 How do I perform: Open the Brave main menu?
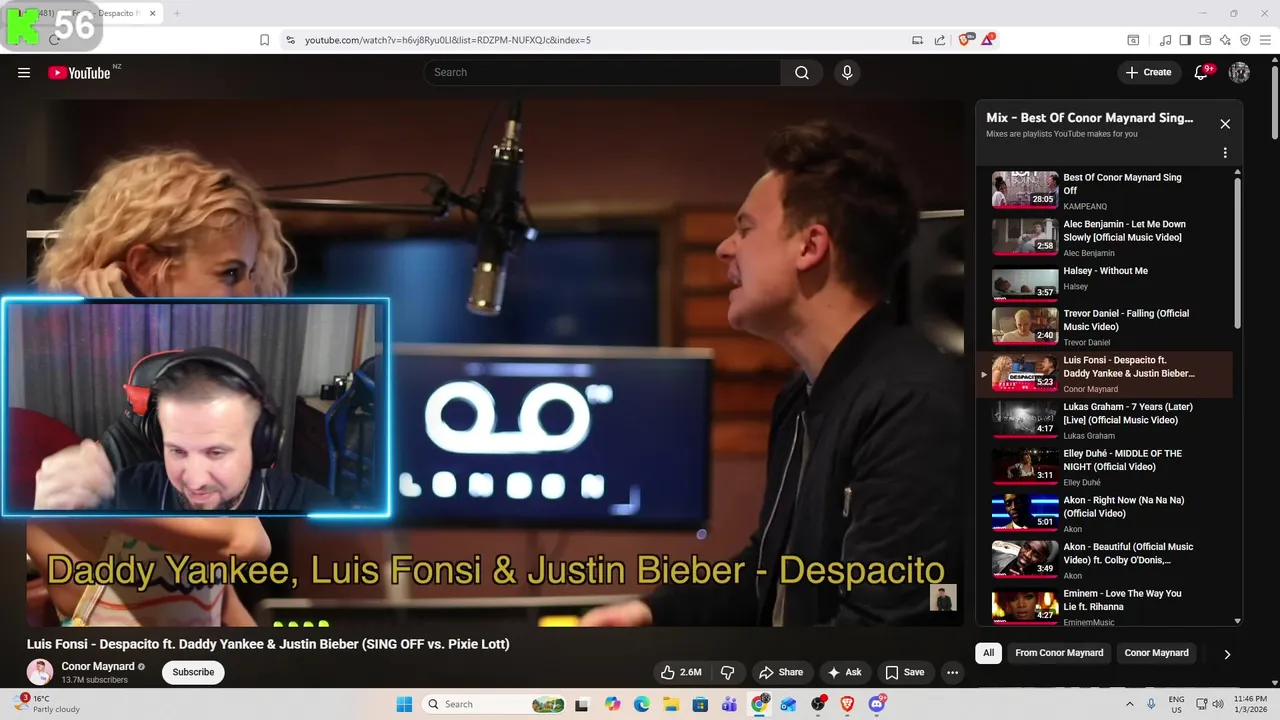(1265, 40)
